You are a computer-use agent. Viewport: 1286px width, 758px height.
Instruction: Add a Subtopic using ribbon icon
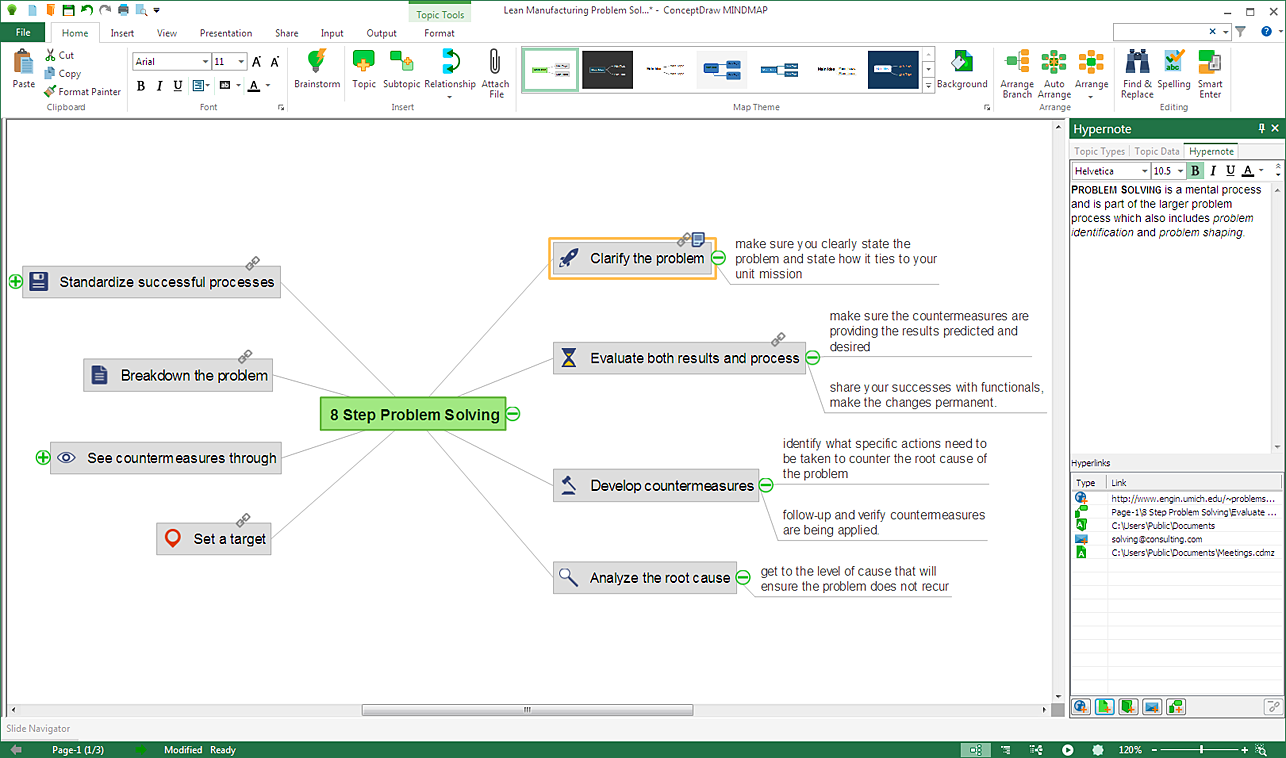click(x=401, y=63)
